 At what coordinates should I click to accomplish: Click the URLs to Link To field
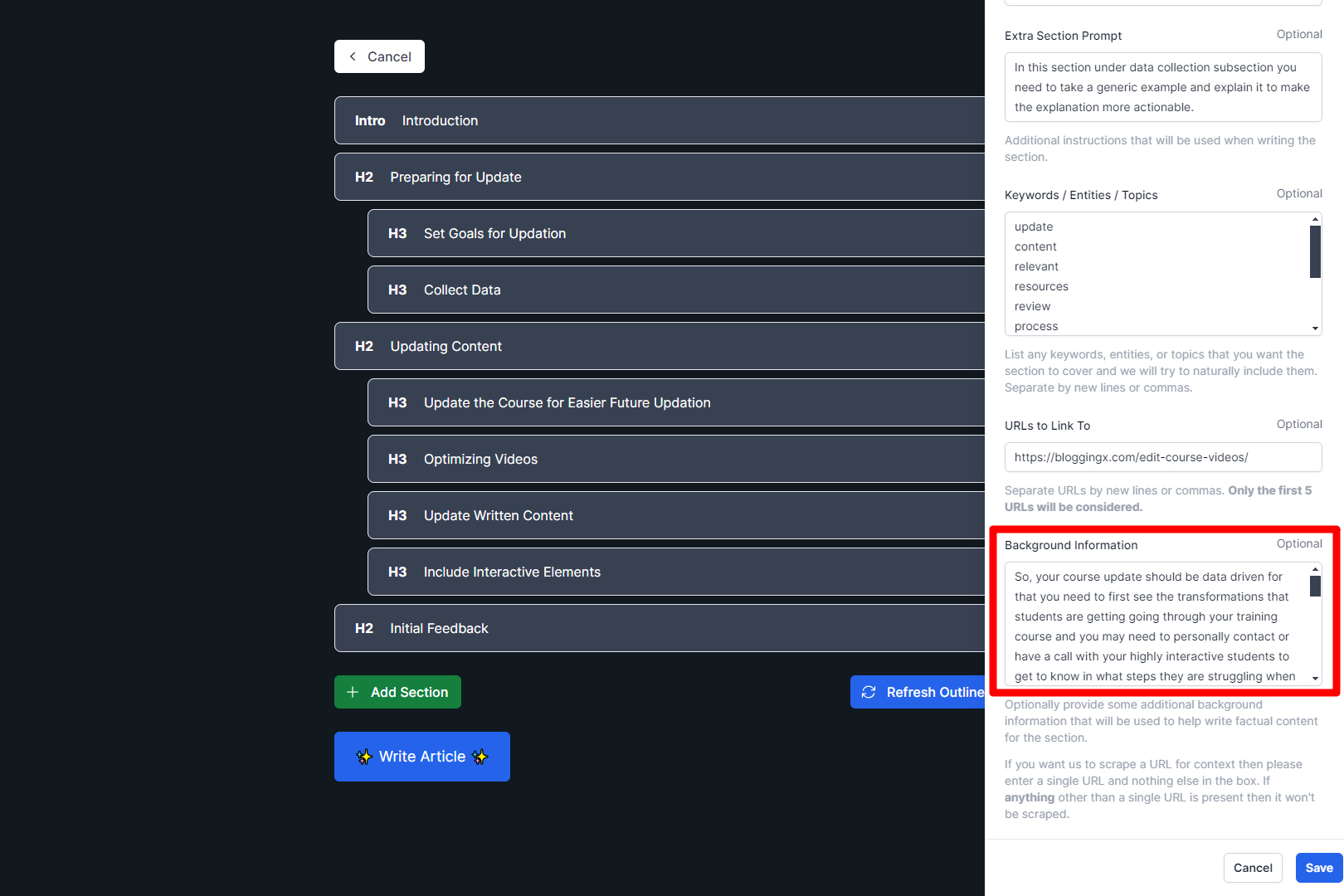pos(1162,457)
